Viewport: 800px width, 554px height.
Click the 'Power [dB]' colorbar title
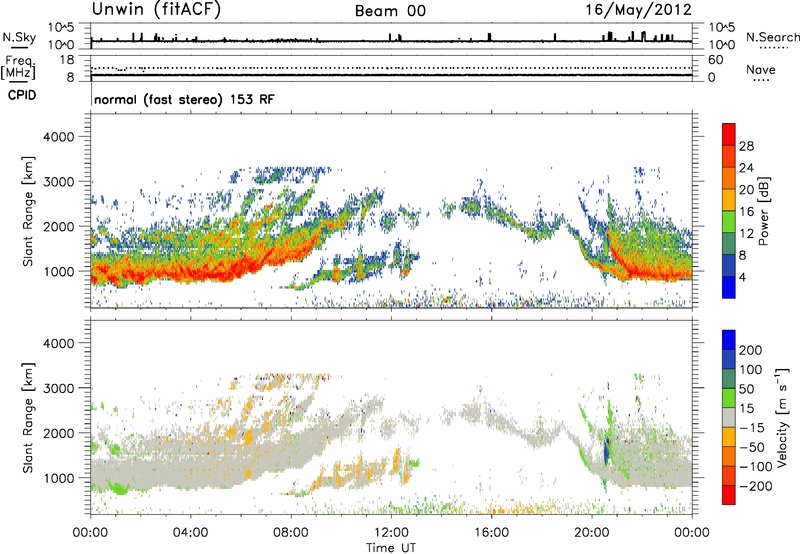(764, 211)
